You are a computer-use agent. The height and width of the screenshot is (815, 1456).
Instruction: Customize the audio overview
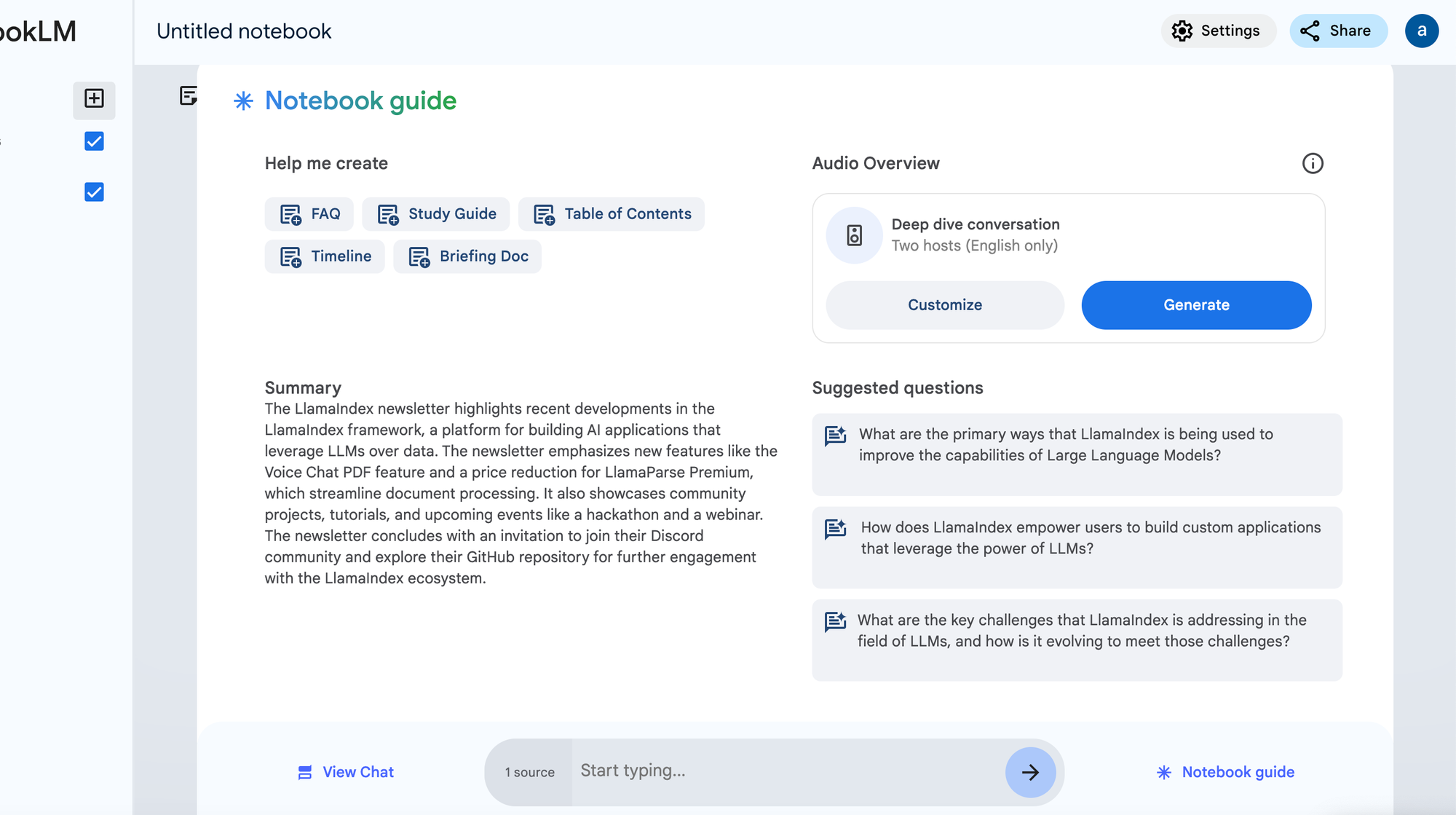click(x=944, y=305)
